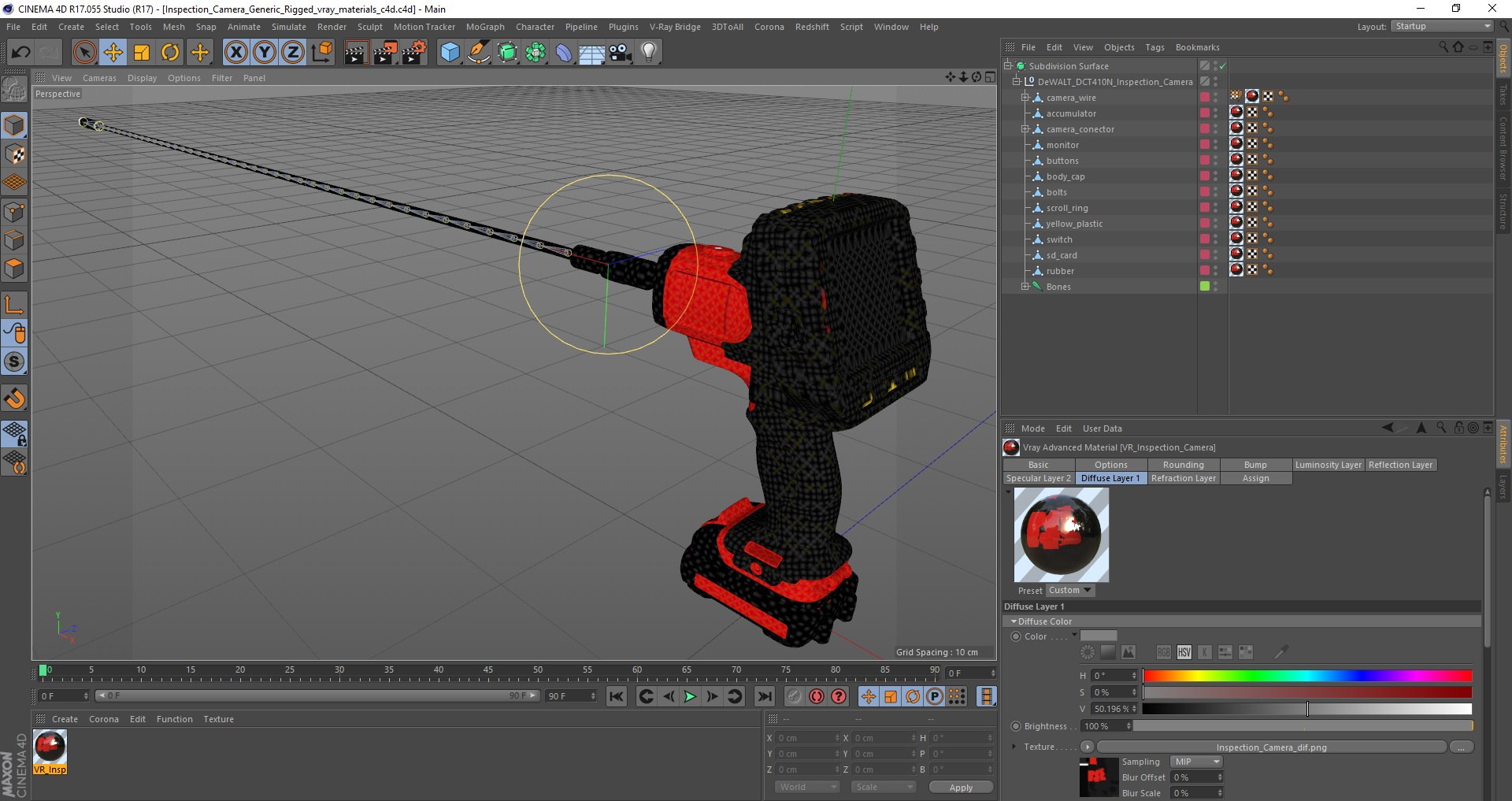Switch to Polygons mode
This screenshot has width=1512, height=801.
click(x=14, y=269)
